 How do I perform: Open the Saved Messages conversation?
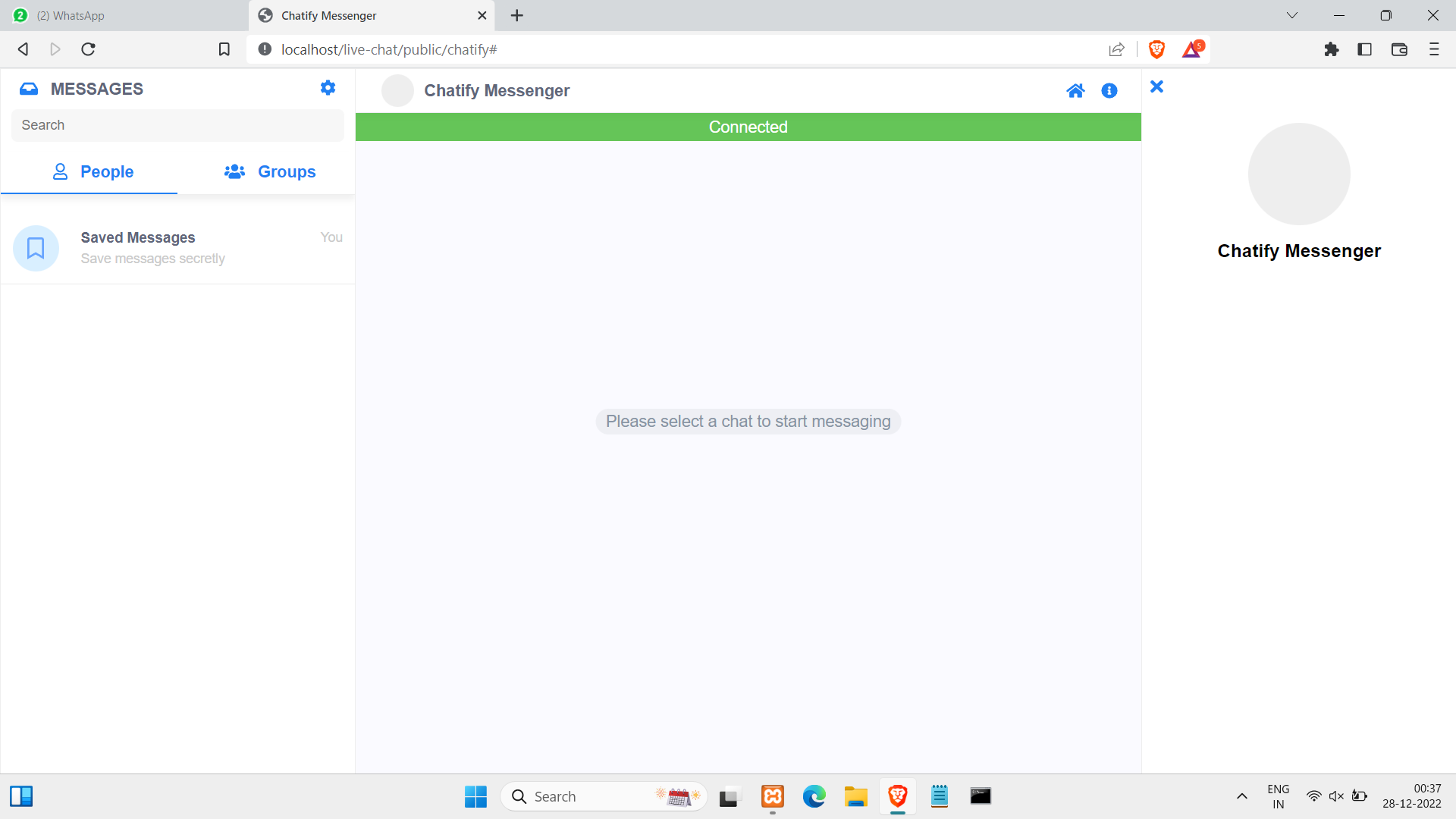(x=177, y=248)
